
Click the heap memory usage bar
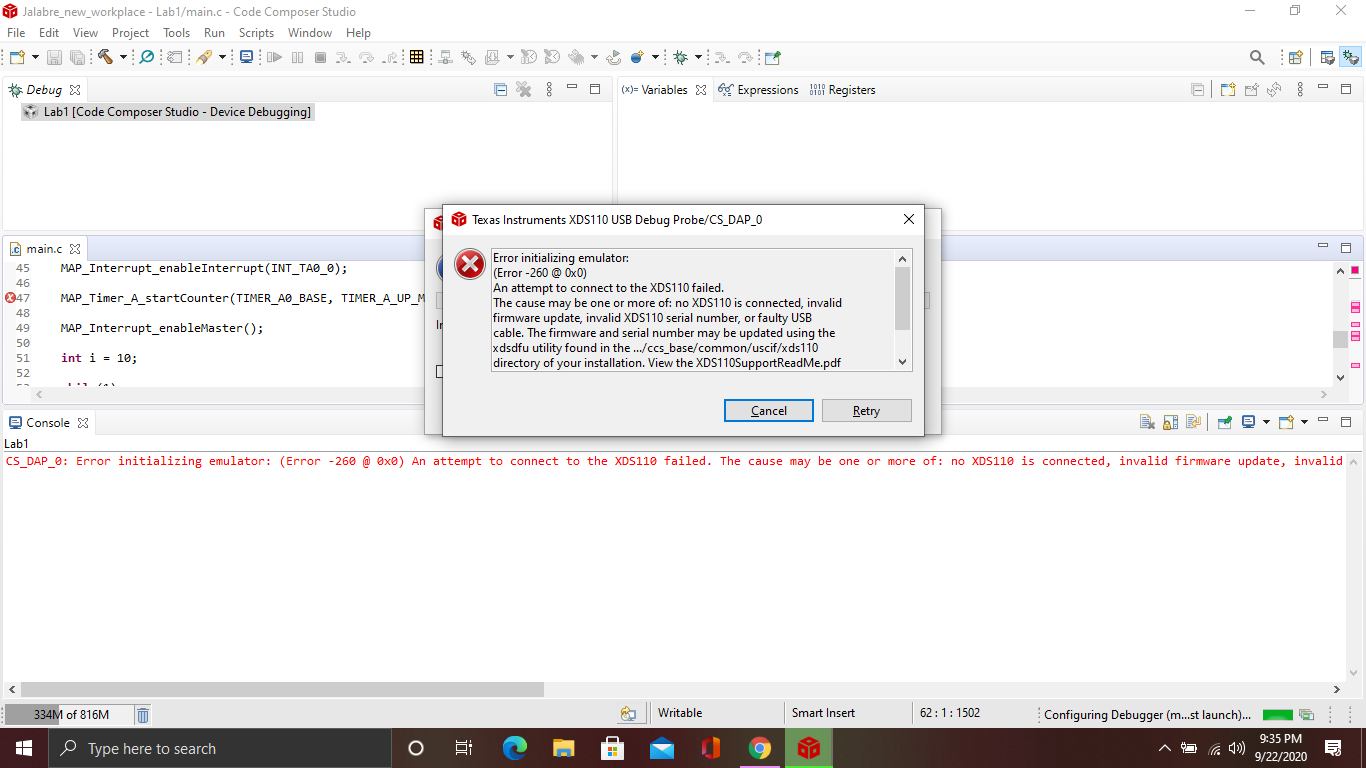pos(70,714)
